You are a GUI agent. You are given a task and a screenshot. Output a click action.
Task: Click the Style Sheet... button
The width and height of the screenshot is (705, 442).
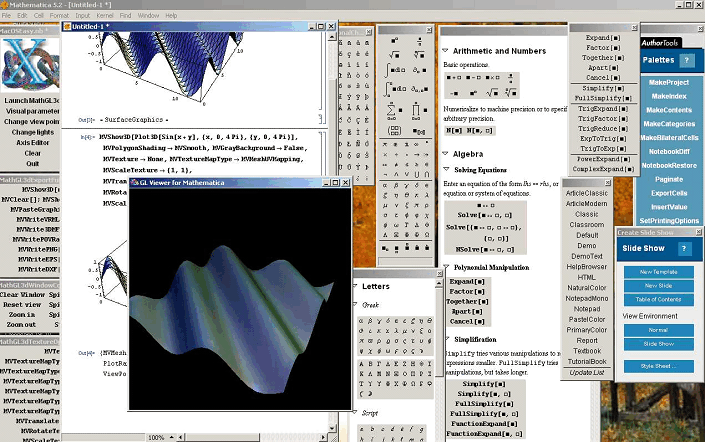658,366
